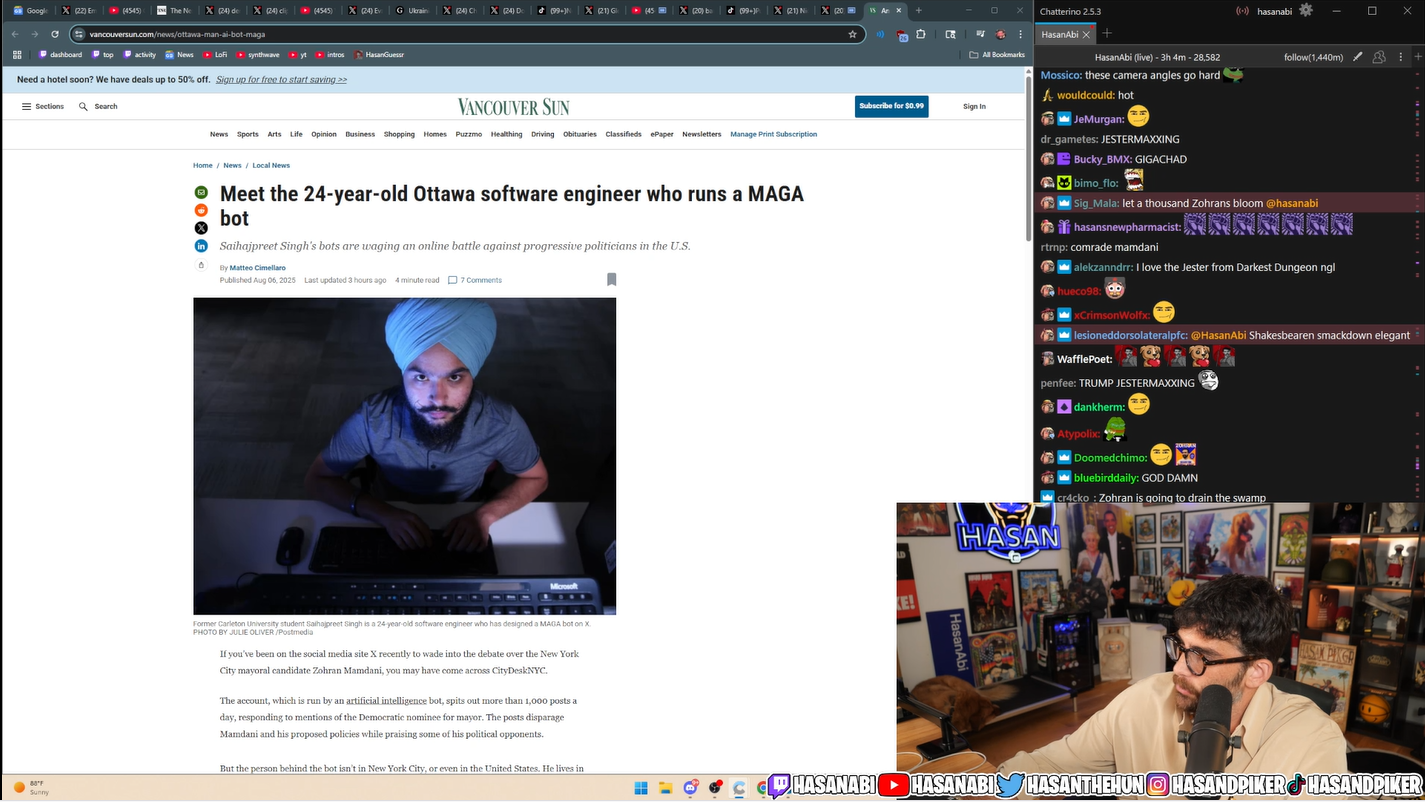Share article by email icon
This screenshot has width=1425, height=802.
(x=201, y=192)
